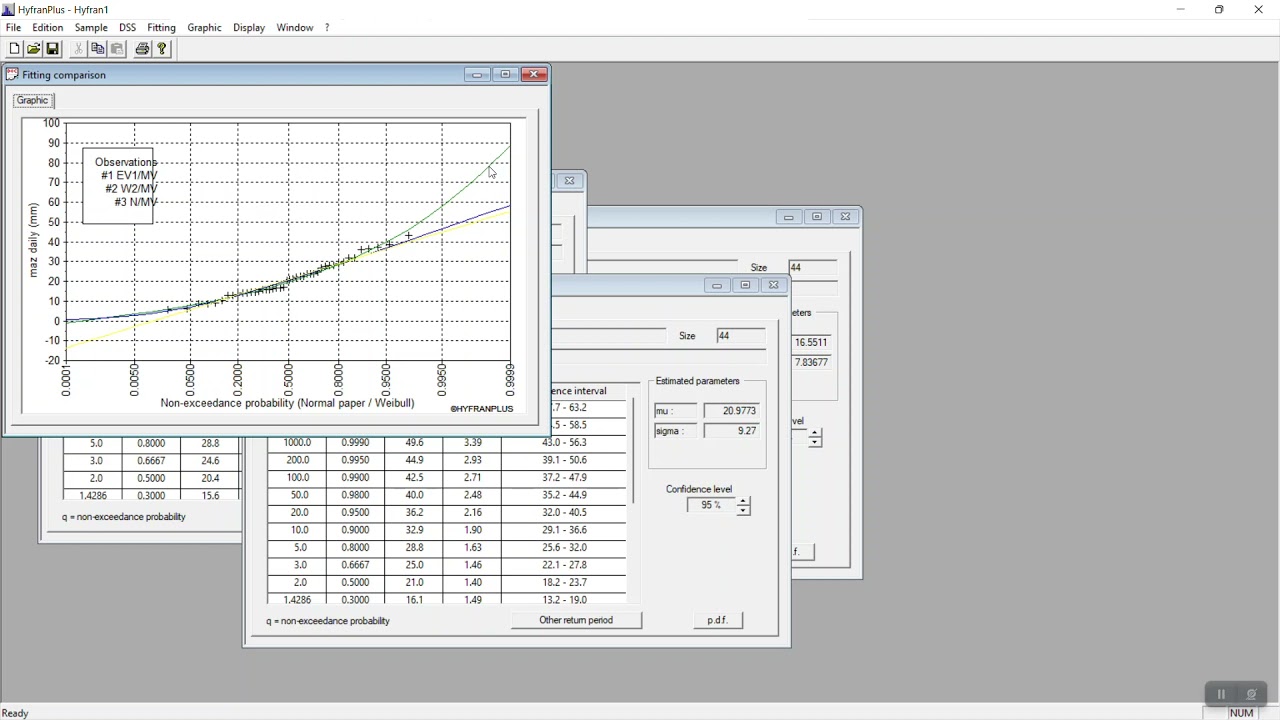
Task: Click the legend entry #1 EV1/MV
Action: click(129, 176)
